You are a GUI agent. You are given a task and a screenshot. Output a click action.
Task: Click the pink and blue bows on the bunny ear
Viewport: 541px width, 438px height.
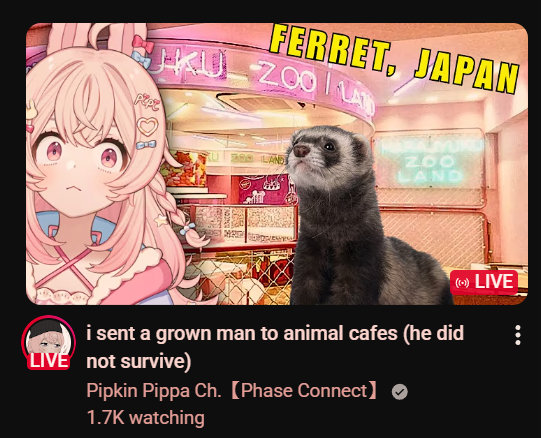pyautogui.click(x=142, y=52)
